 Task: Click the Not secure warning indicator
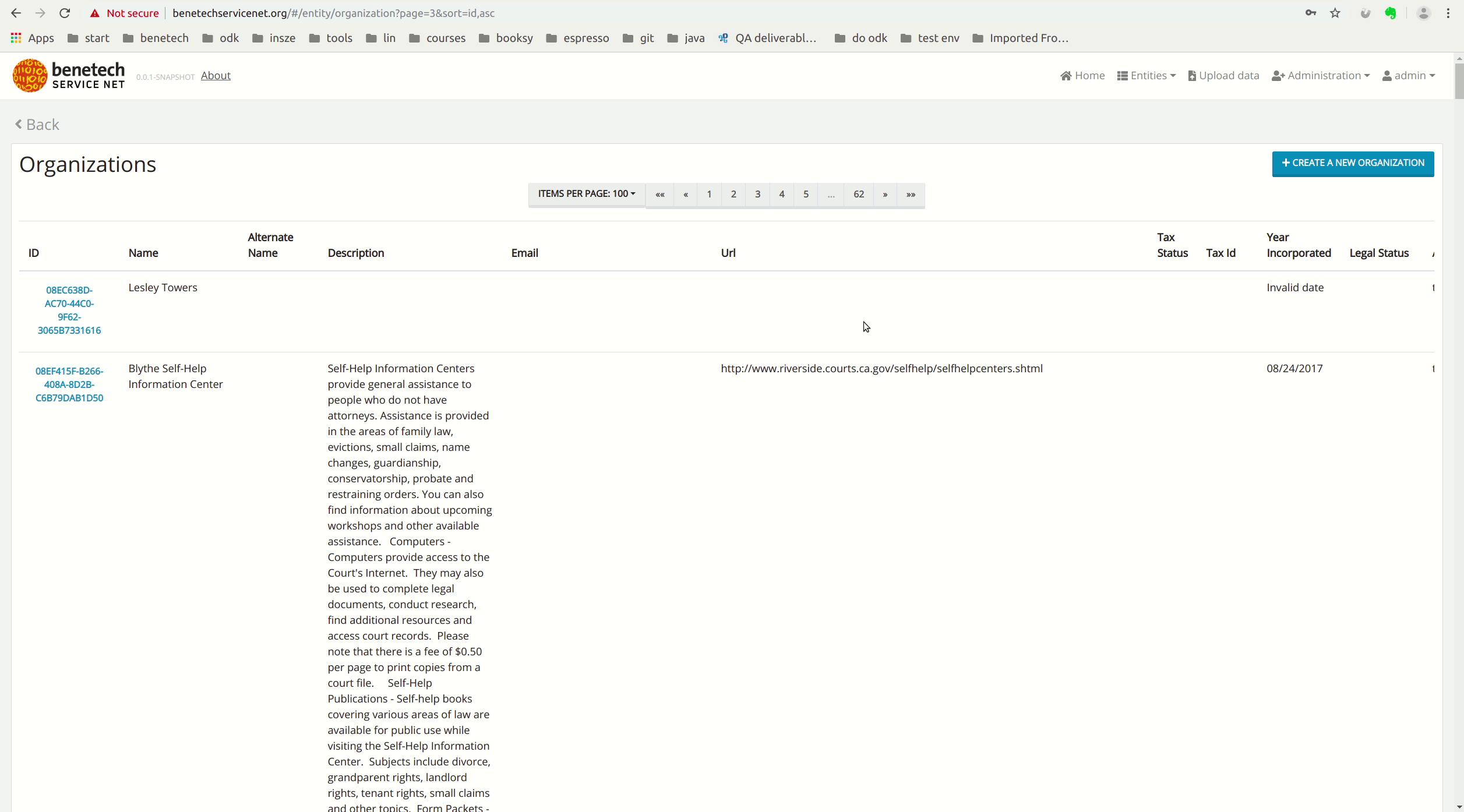coord(124,13)
